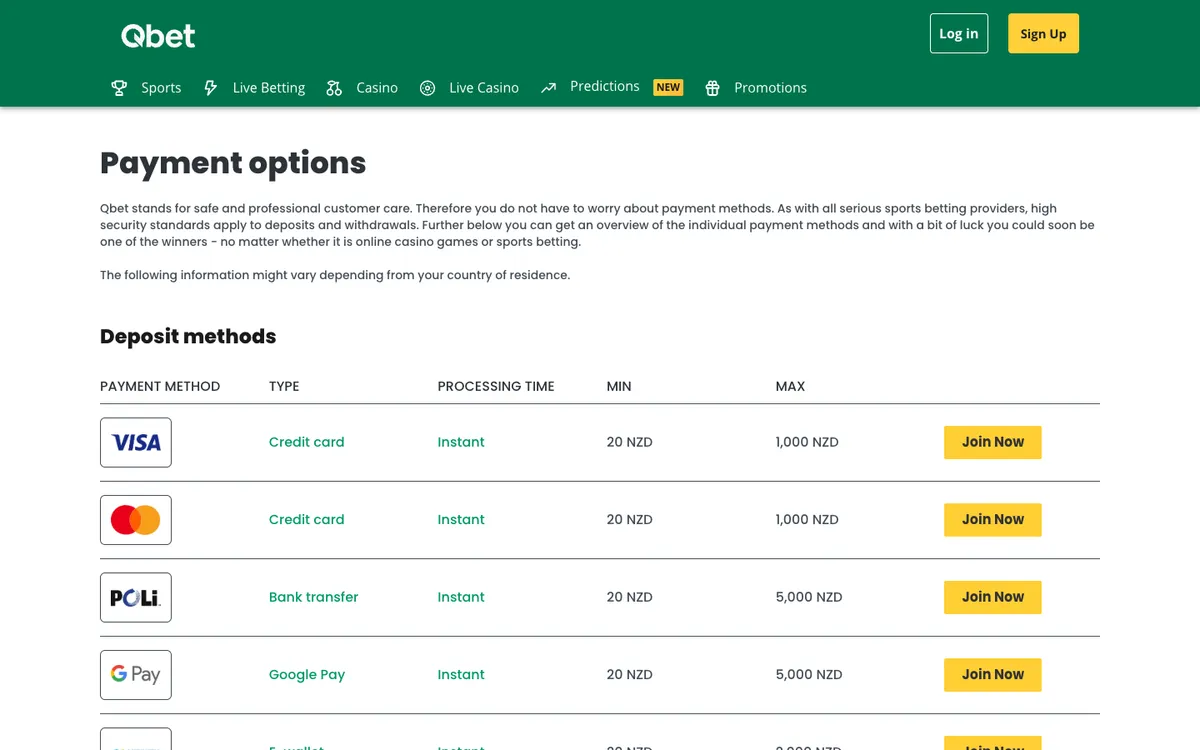
Task: Click the Log in button
Action: [959, 33]
